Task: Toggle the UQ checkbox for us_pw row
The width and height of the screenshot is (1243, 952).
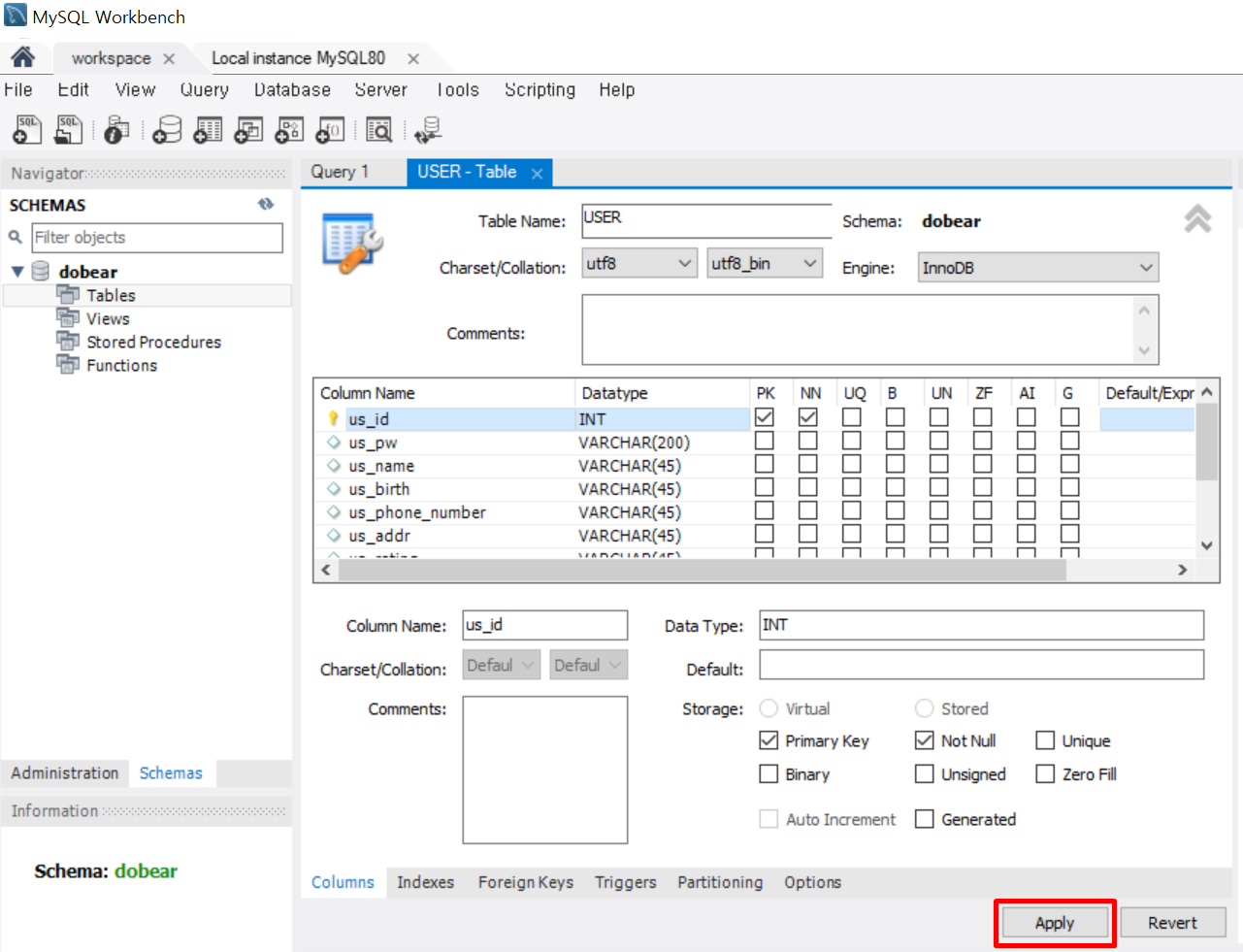Action: pyautogui.click(x=852, y=441)
